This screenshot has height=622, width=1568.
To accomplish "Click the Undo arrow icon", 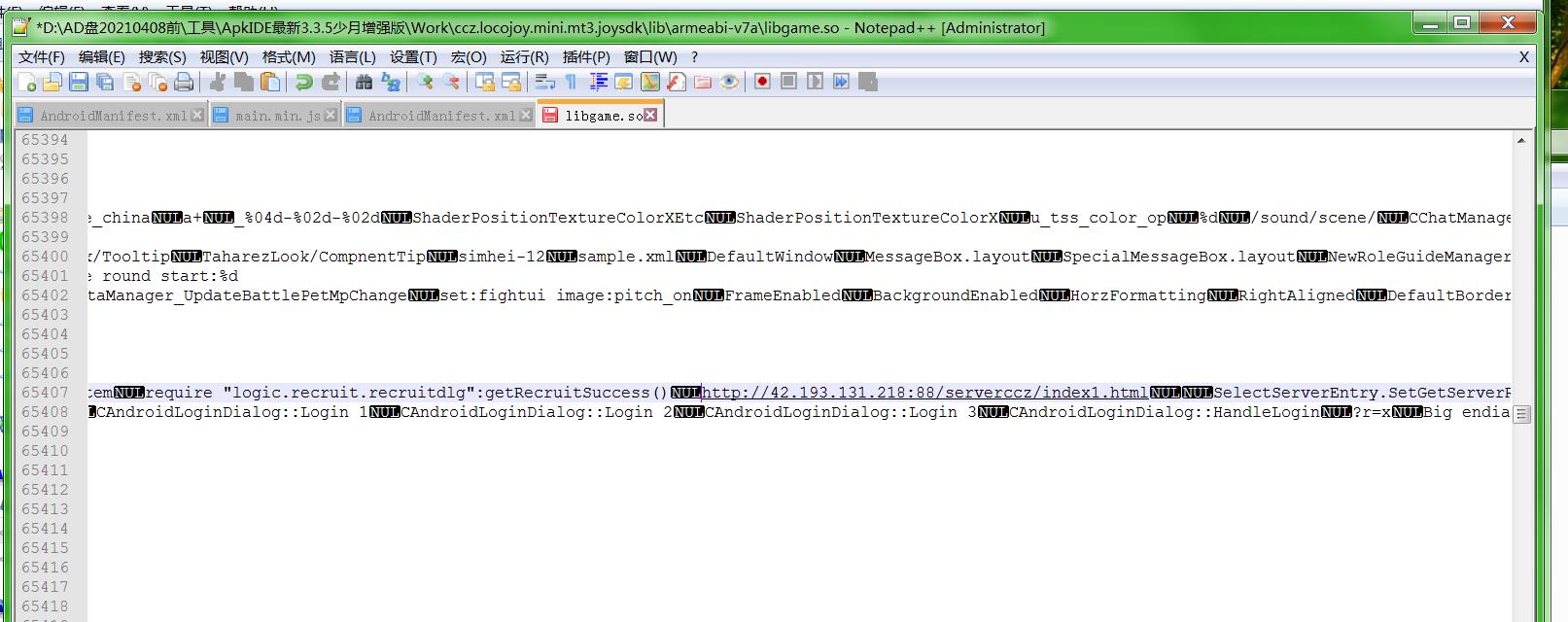I will 304,83.
